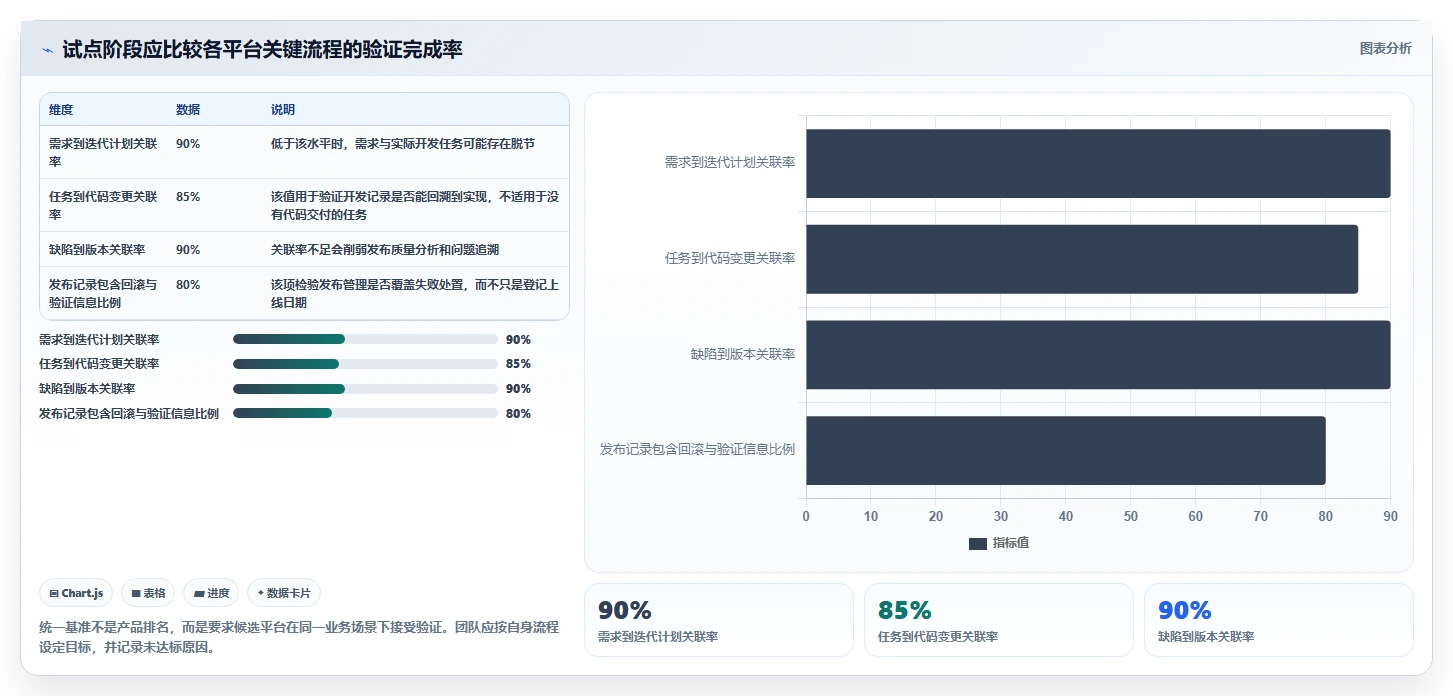The height and width of the screenshot is (696, 1453).
Task: Click description starting 该项检验发布管理
Action: click(x=415, y=293)
